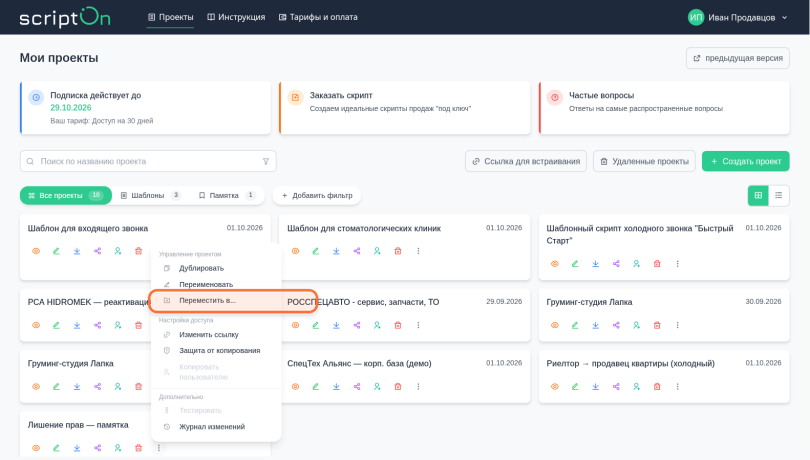Open preview eye icon for Шаблон для входящего звонка
Screen dimensions: 810x460
point(36,251)
